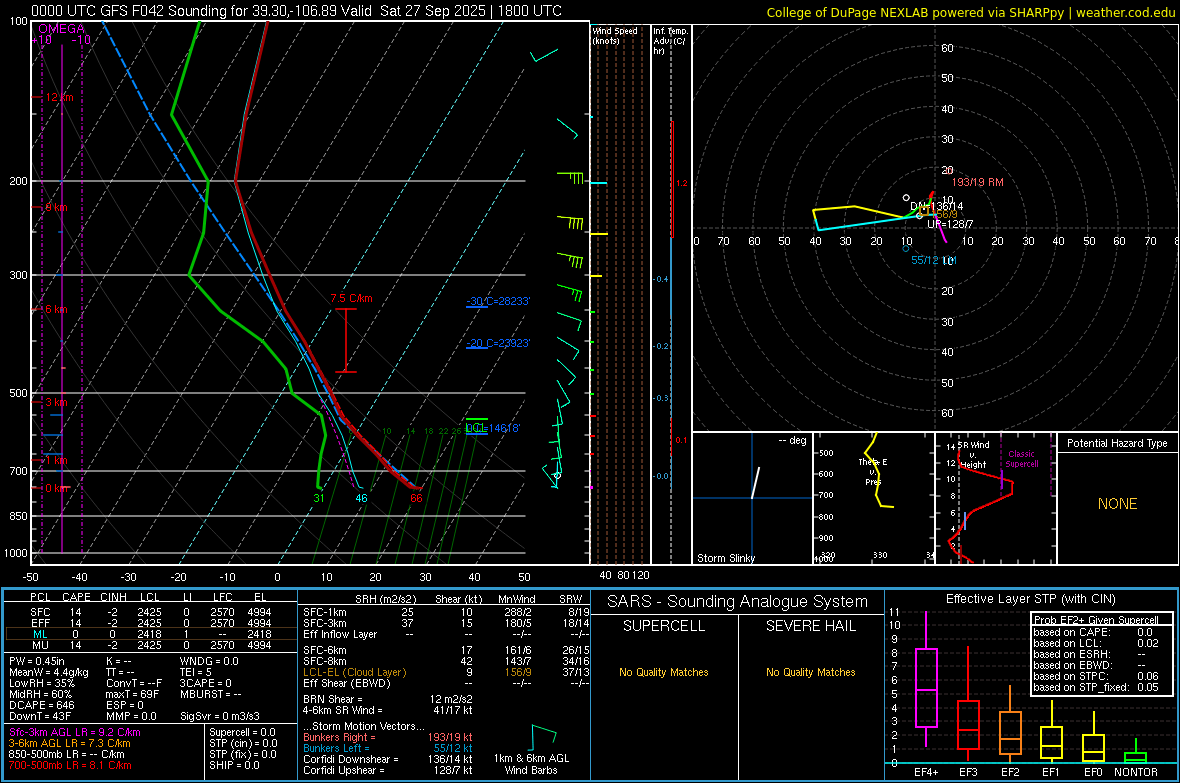The image size is (1180, 783).
Task: Click the UP=128/7 hodograph label
Action: tap(950, 224)
